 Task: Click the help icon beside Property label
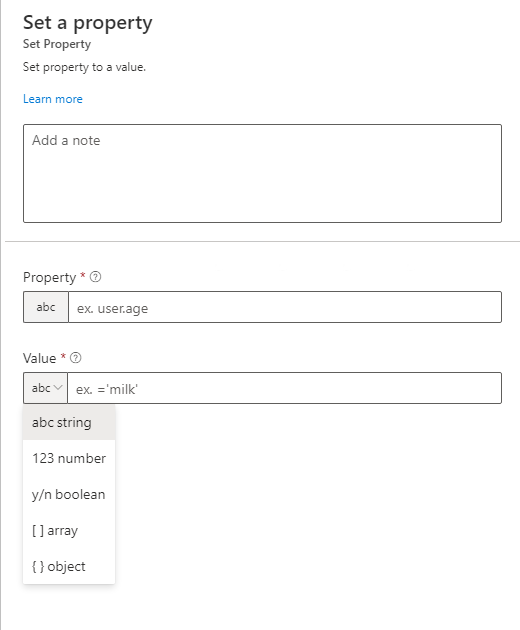95,277
